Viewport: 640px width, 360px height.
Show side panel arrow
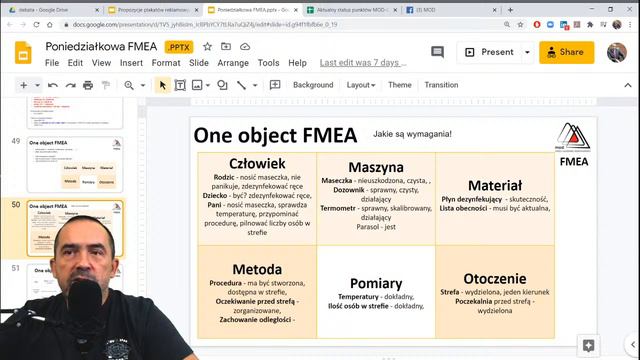632,345
